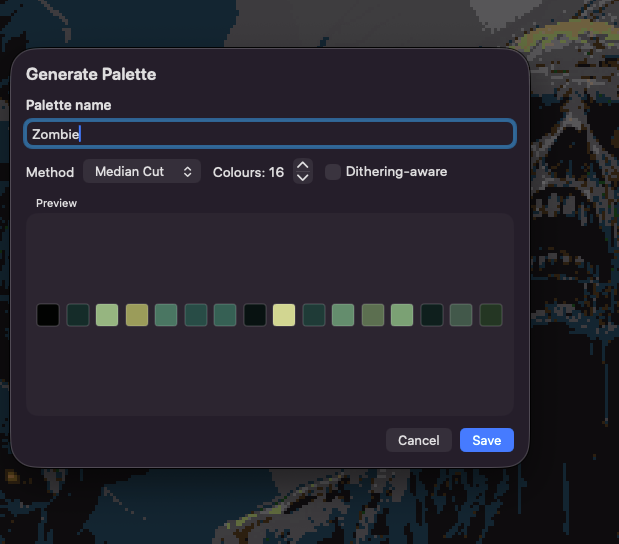The width and height of the screenshot is (619, 544).
Task: Select the eleventh sage green swatch
Action: click(343, 315)
